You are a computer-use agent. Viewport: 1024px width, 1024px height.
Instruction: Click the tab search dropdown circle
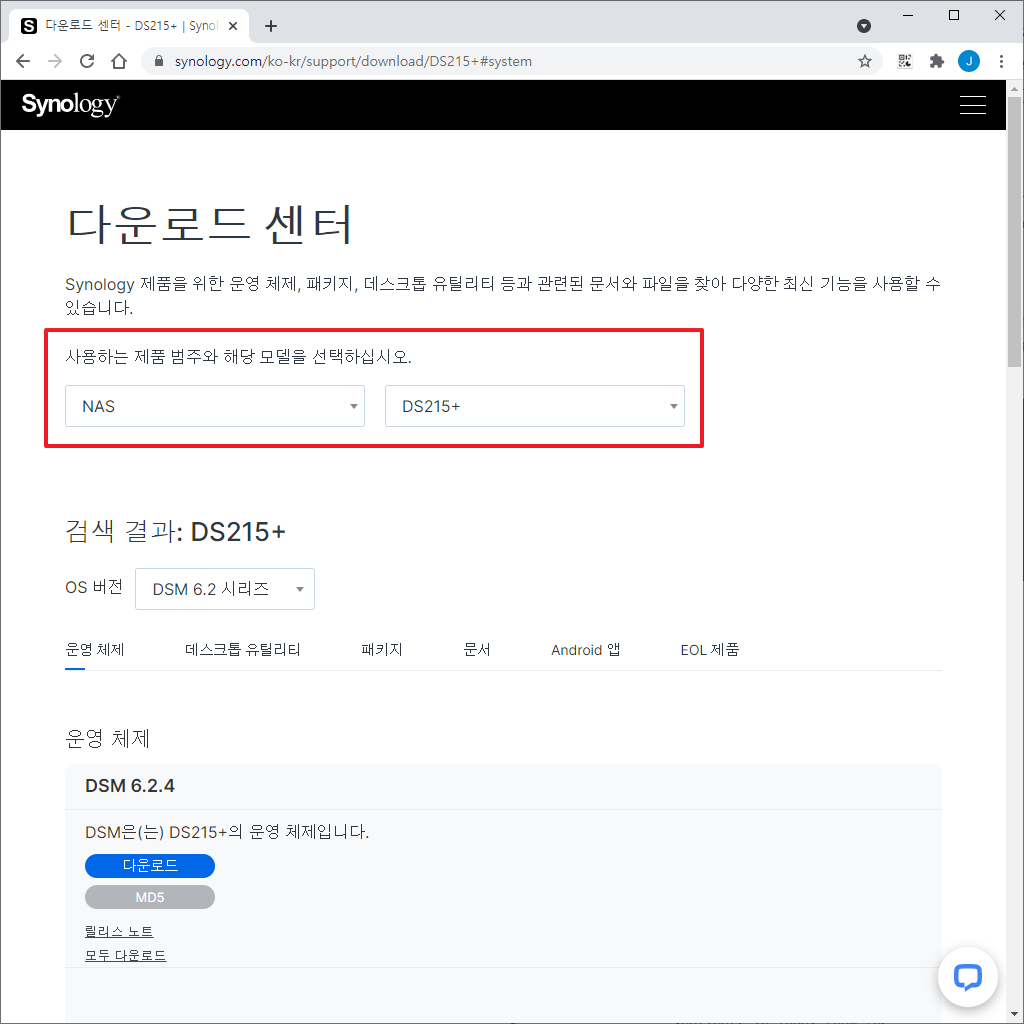[863, 26]
